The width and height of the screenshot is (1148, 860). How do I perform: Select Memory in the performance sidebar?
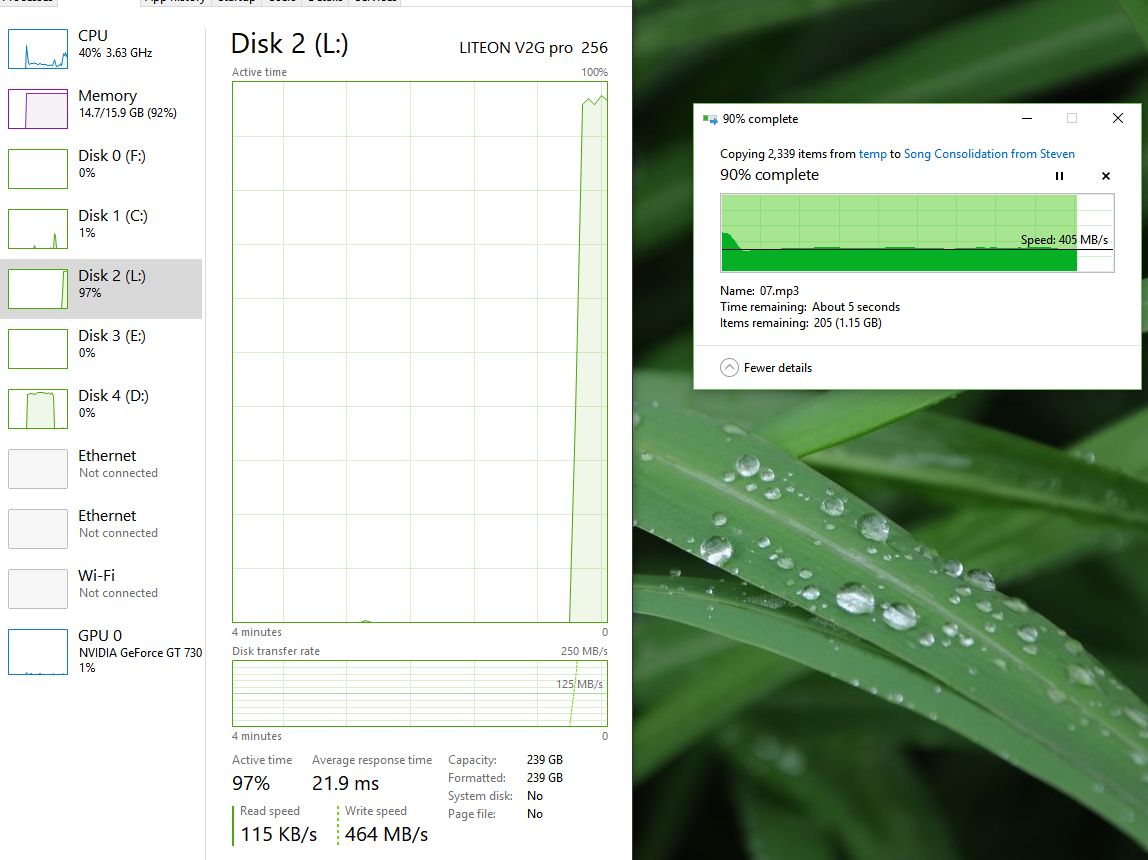[x=101, y=108]
